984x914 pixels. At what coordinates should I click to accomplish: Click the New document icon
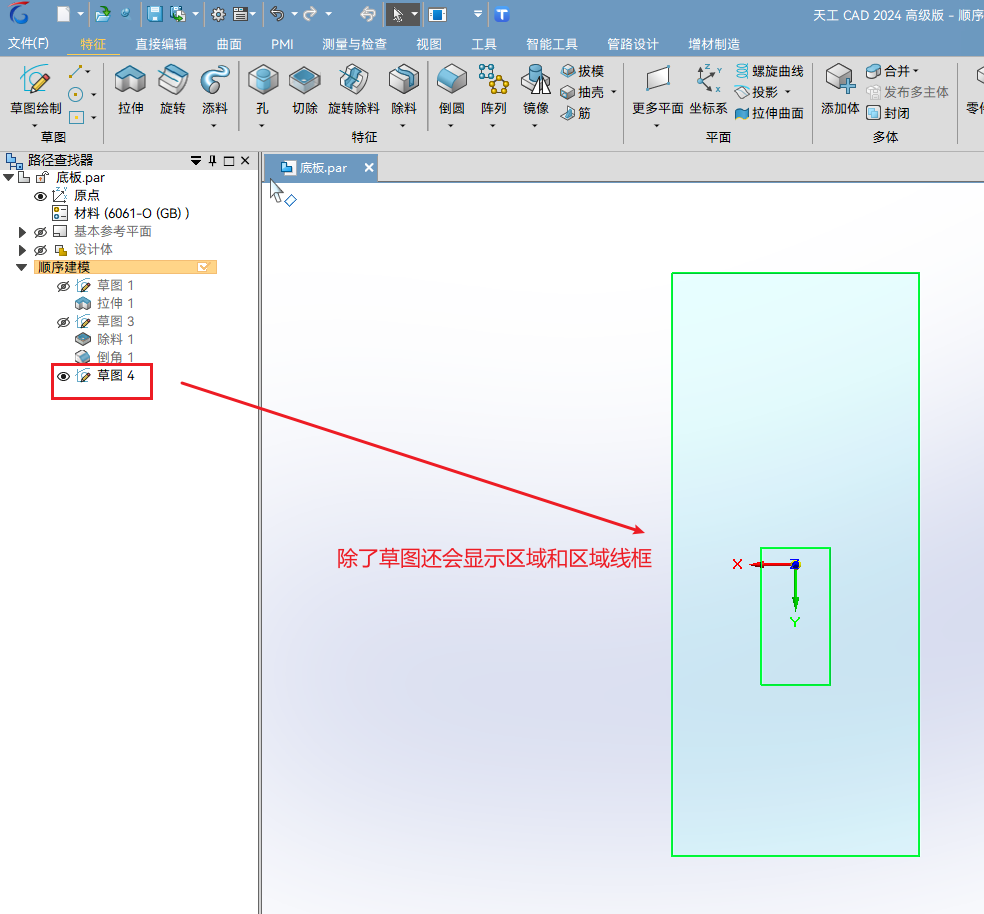click(63, 14)
